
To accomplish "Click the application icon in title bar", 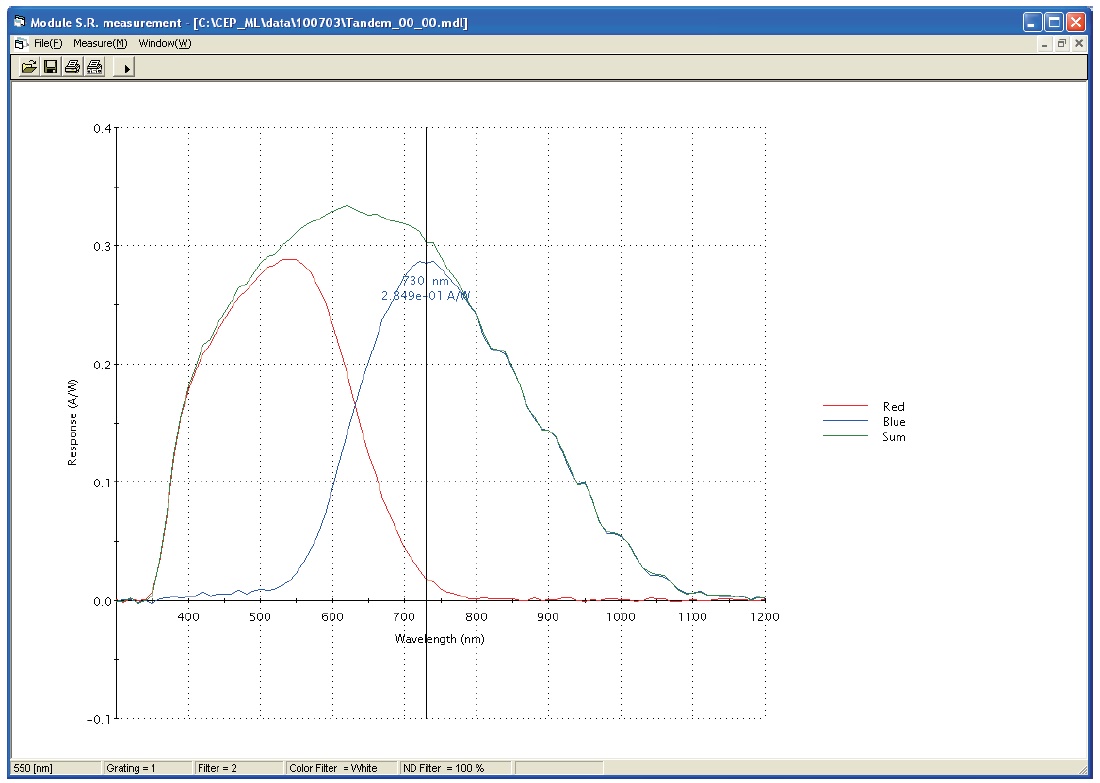I will pyautogui.click(x=20, y=22).
